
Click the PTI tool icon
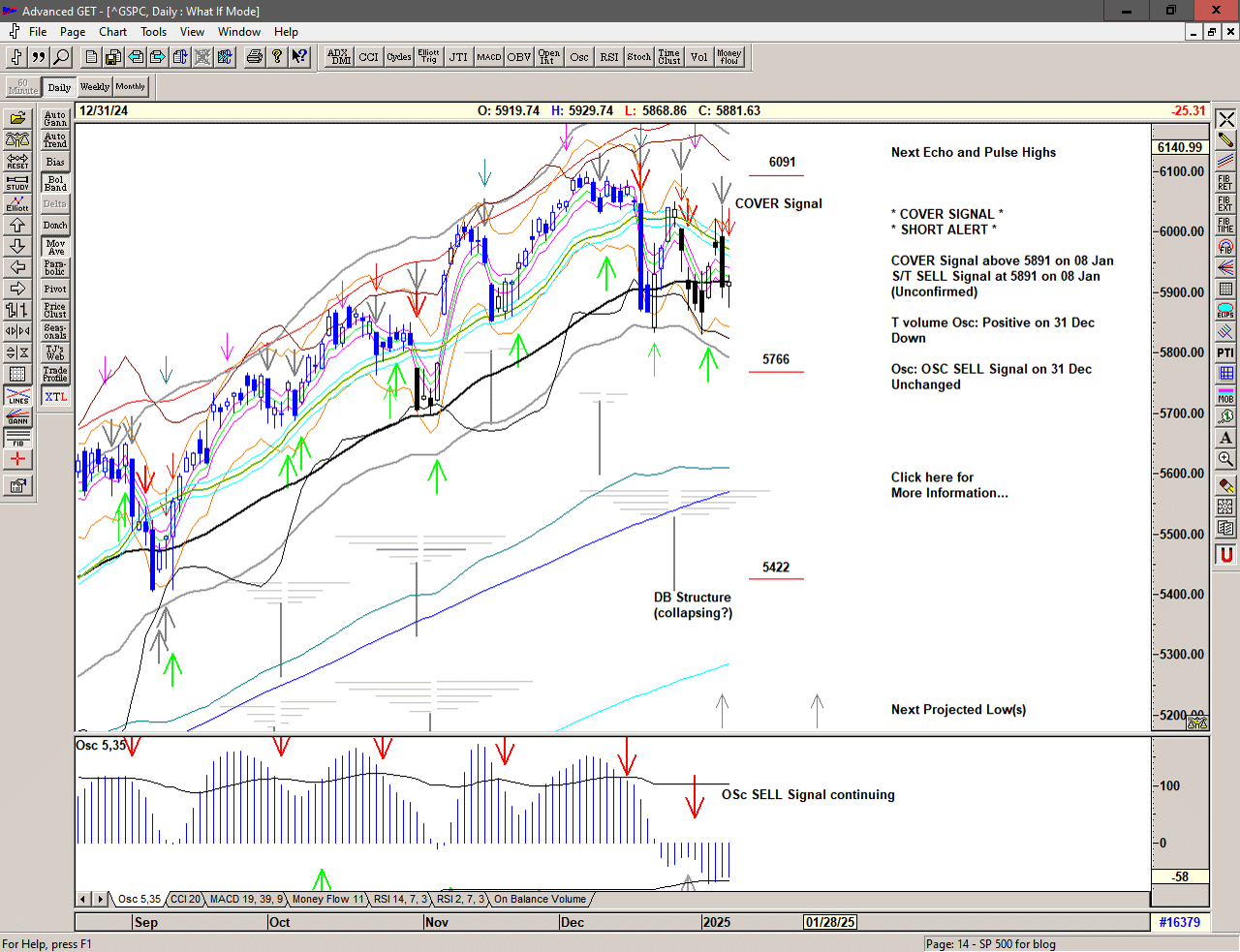click(x=1225, y=353)
